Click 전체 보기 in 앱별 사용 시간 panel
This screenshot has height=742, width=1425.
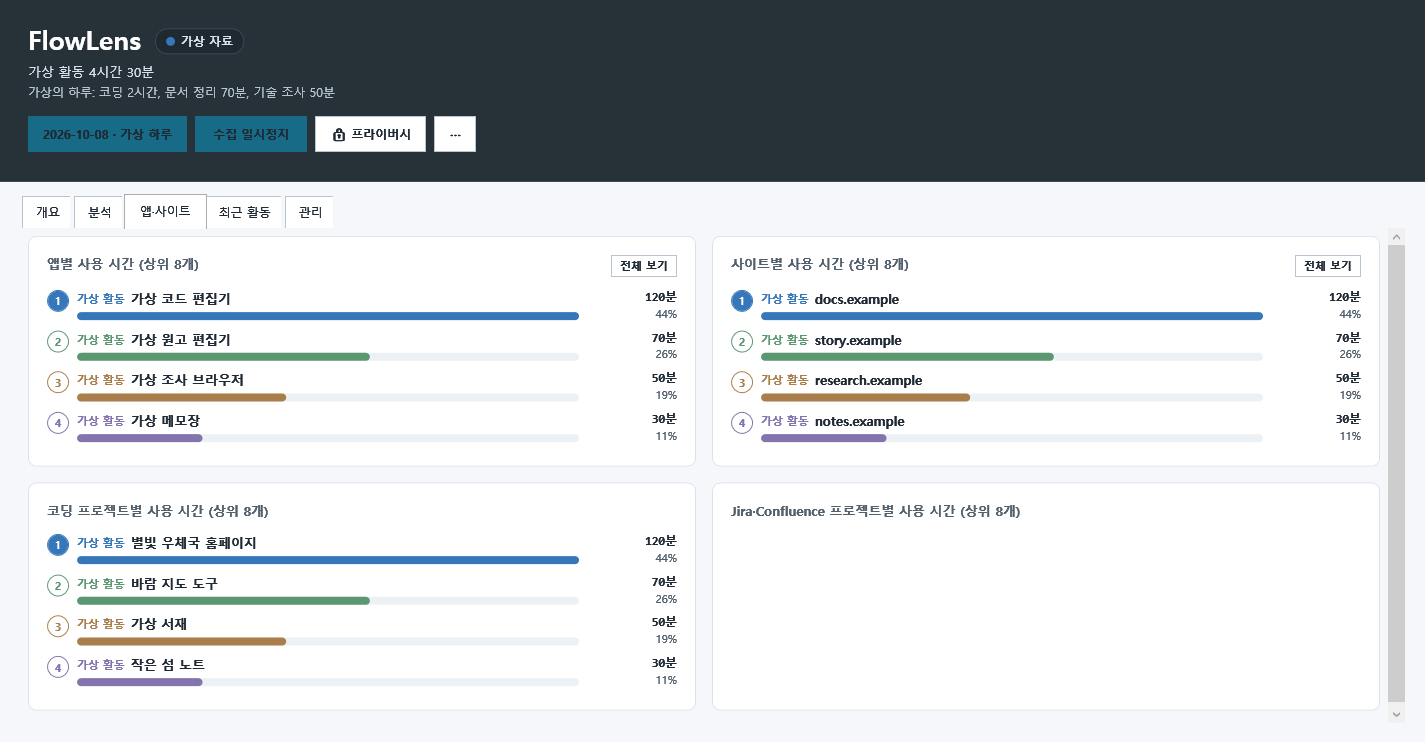644,266
